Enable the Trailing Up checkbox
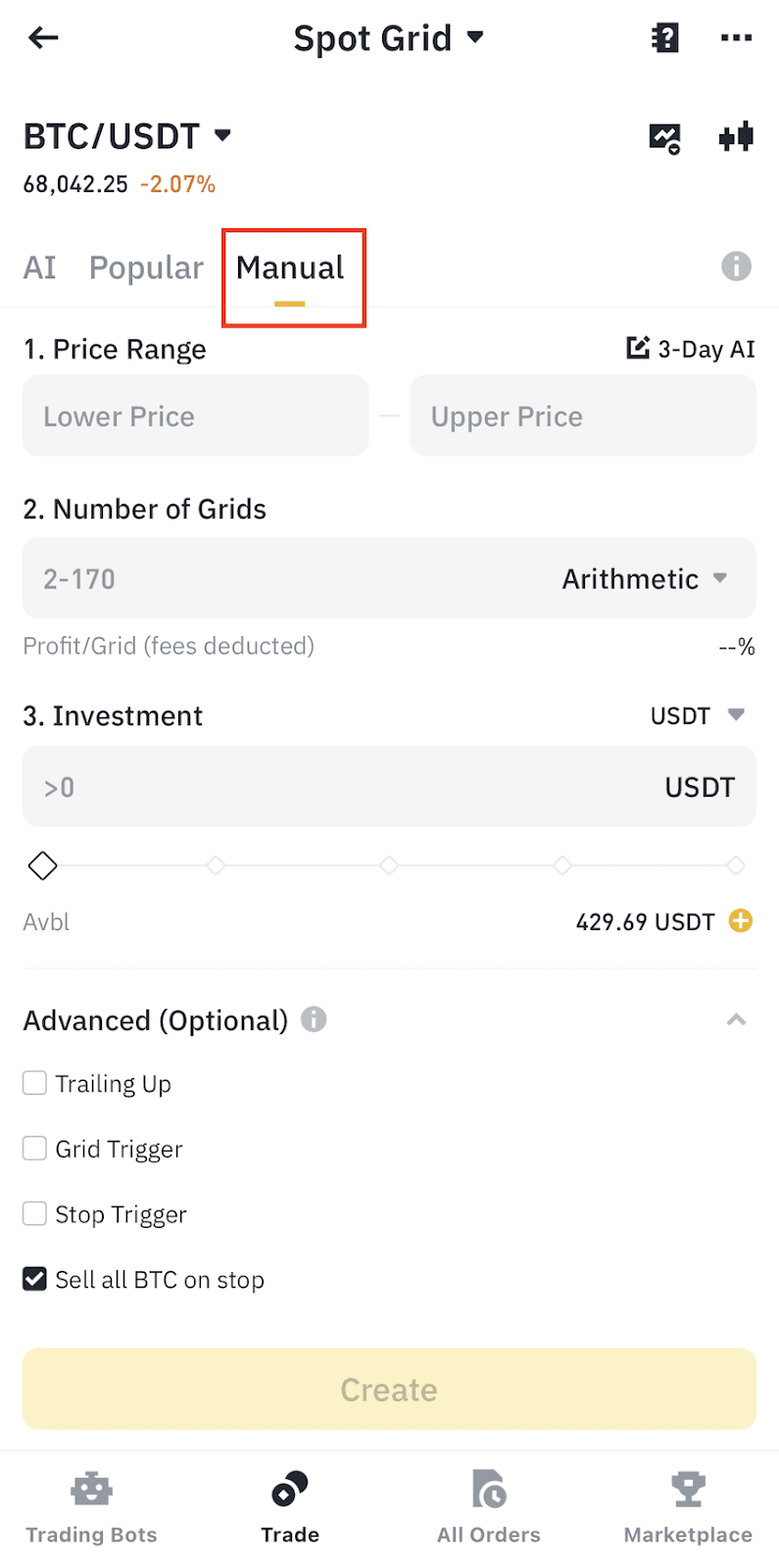The height and width of the screenshot is (1568, 779). coord(35,1083)
